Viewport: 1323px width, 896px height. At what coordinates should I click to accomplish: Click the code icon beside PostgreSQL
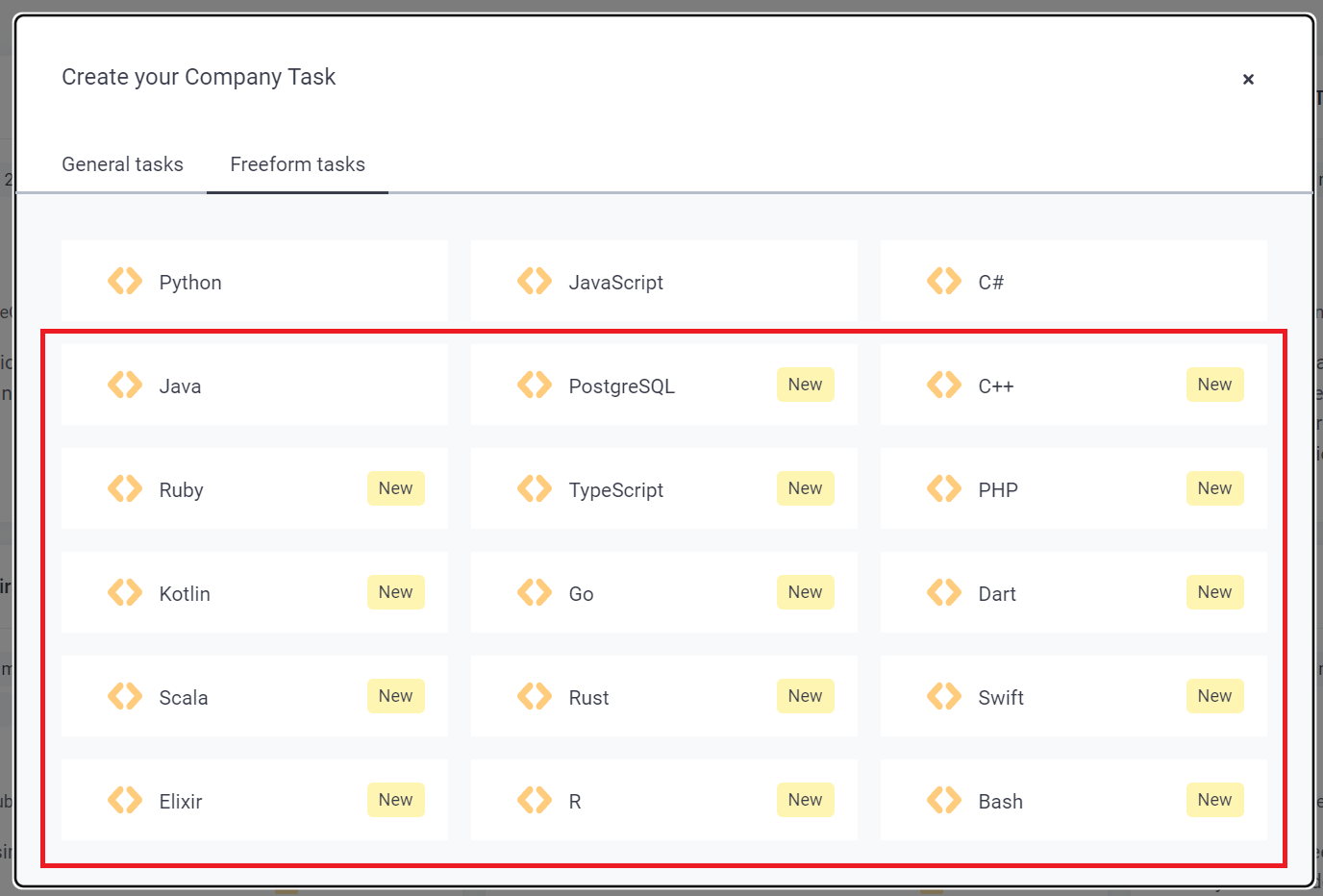(x=535, y=385)
